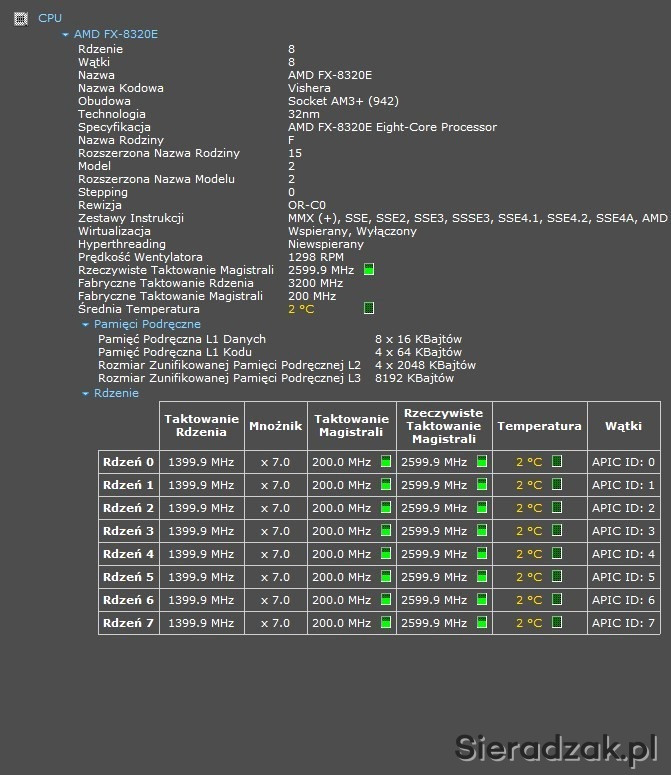This screenshot has height=775, width=671.
Task: Click Rdzeń 2 temperature graph icon
Action: [557, 507]
